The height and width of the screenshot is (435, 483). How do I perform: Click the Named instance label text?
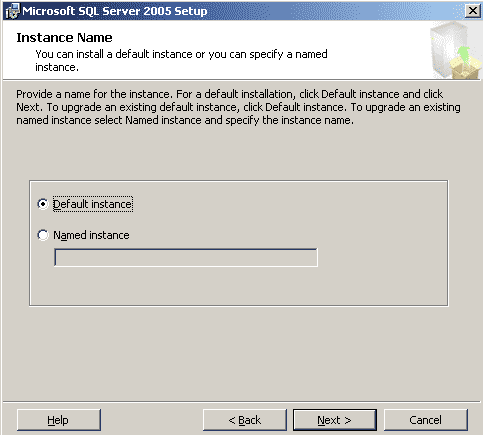click(x=91, y=235)
